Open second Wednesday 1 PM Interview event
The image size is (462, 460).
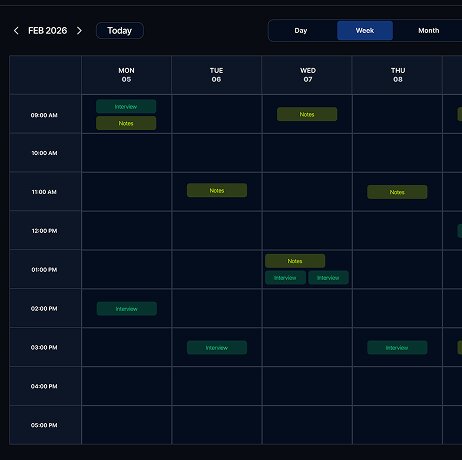(x=328, y=278)
